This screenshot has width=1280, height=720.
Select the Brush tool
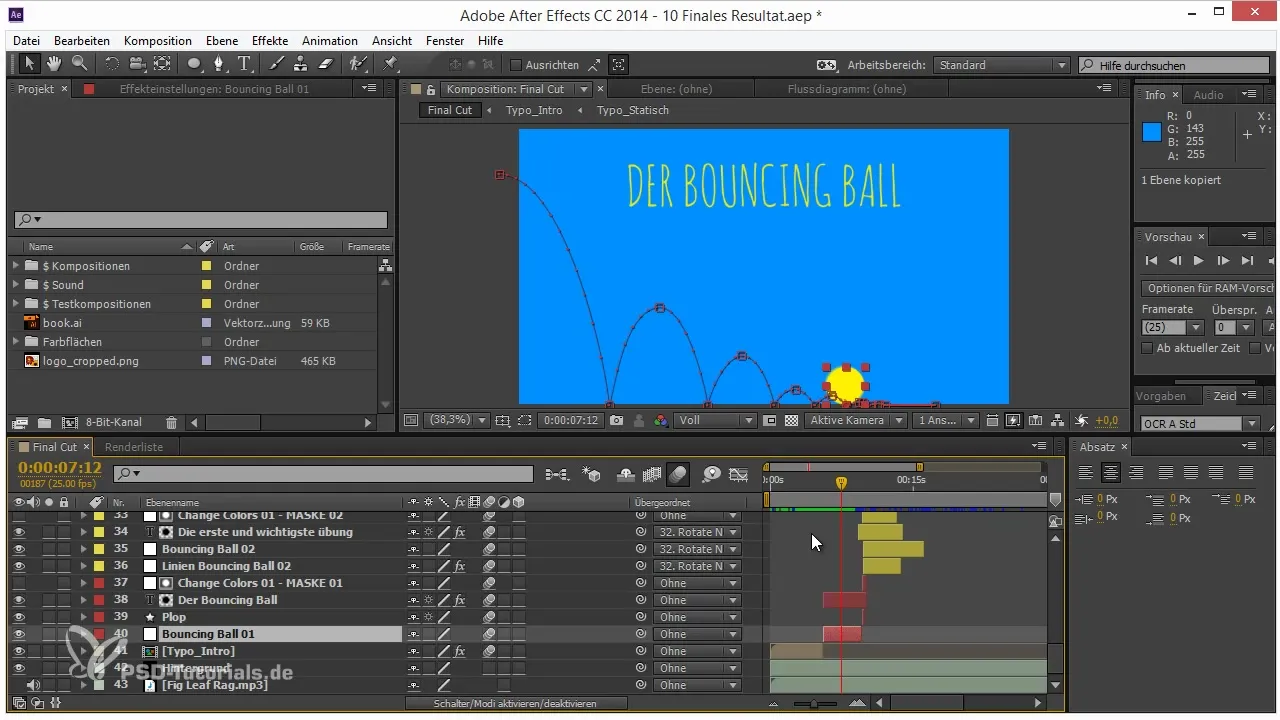coord(278,64)
